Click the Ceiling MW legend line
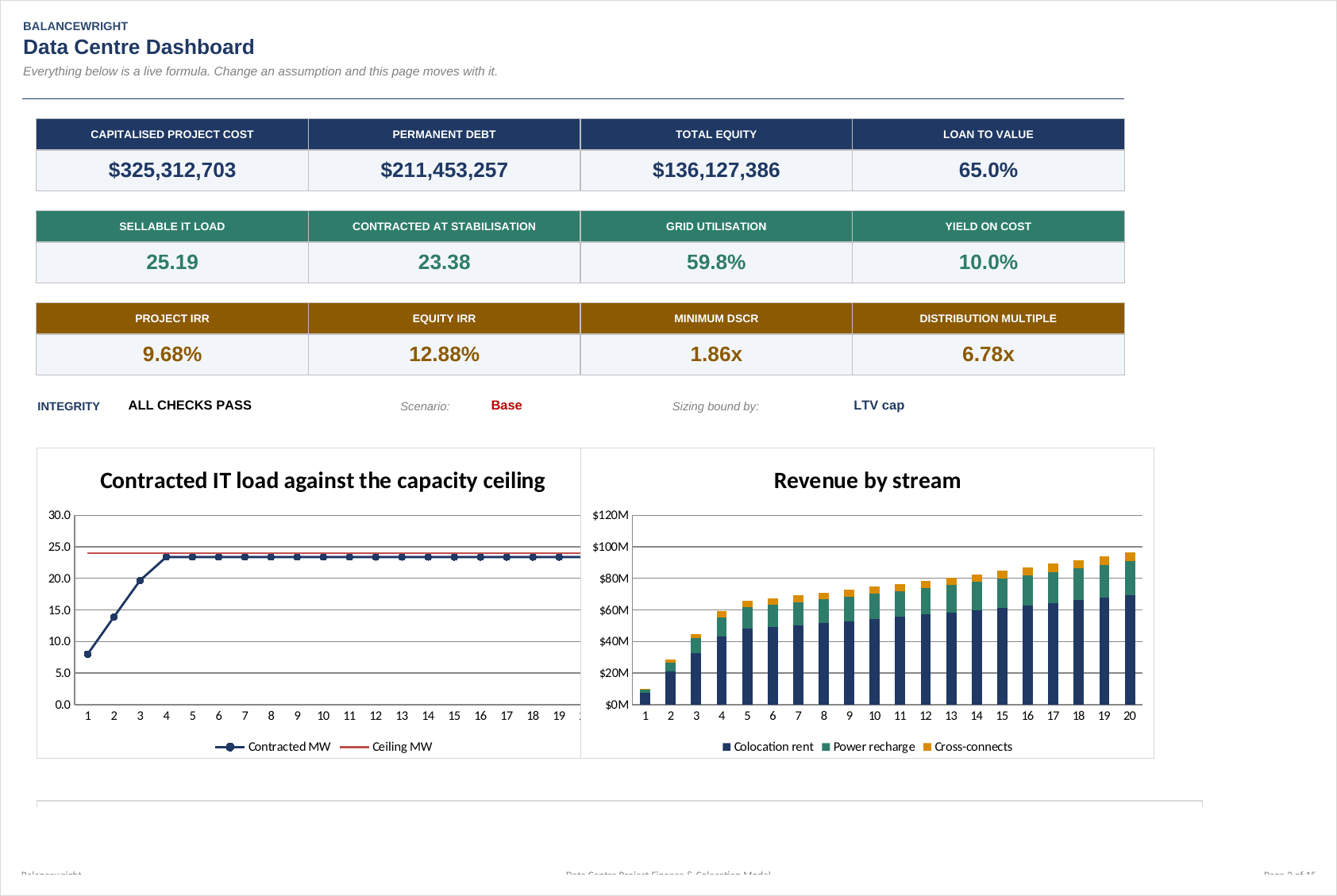The image size is (1337, 896). [x=354, y=747]
